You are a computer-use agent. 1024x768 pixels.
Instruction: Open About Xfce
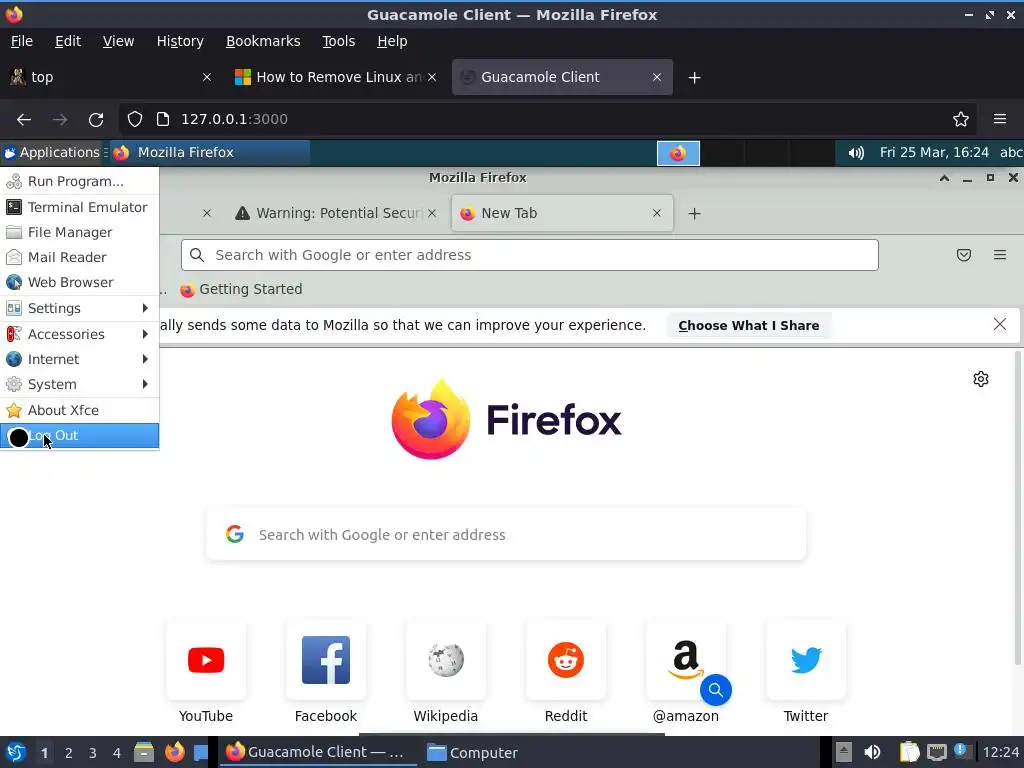[x=79, y=410]
